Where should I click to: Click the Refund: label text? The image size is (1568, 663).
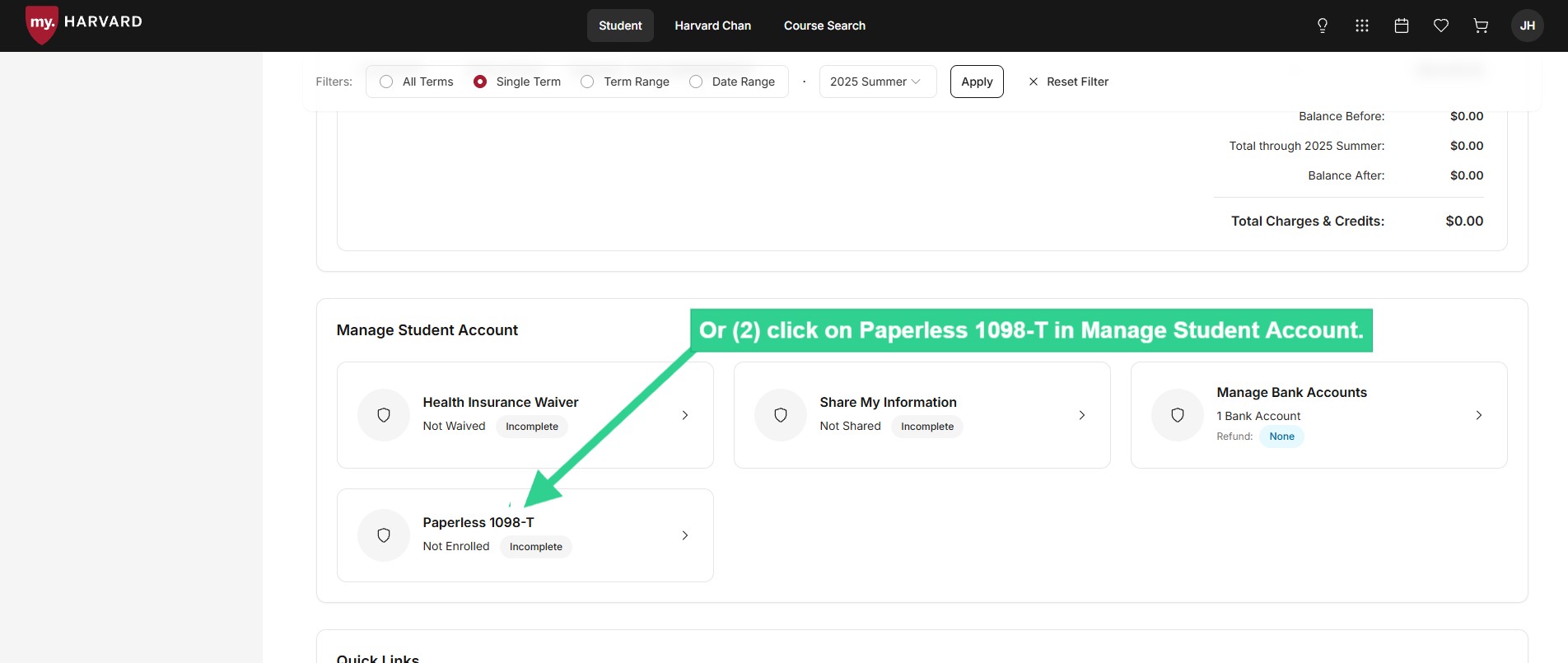point(1234,437)
